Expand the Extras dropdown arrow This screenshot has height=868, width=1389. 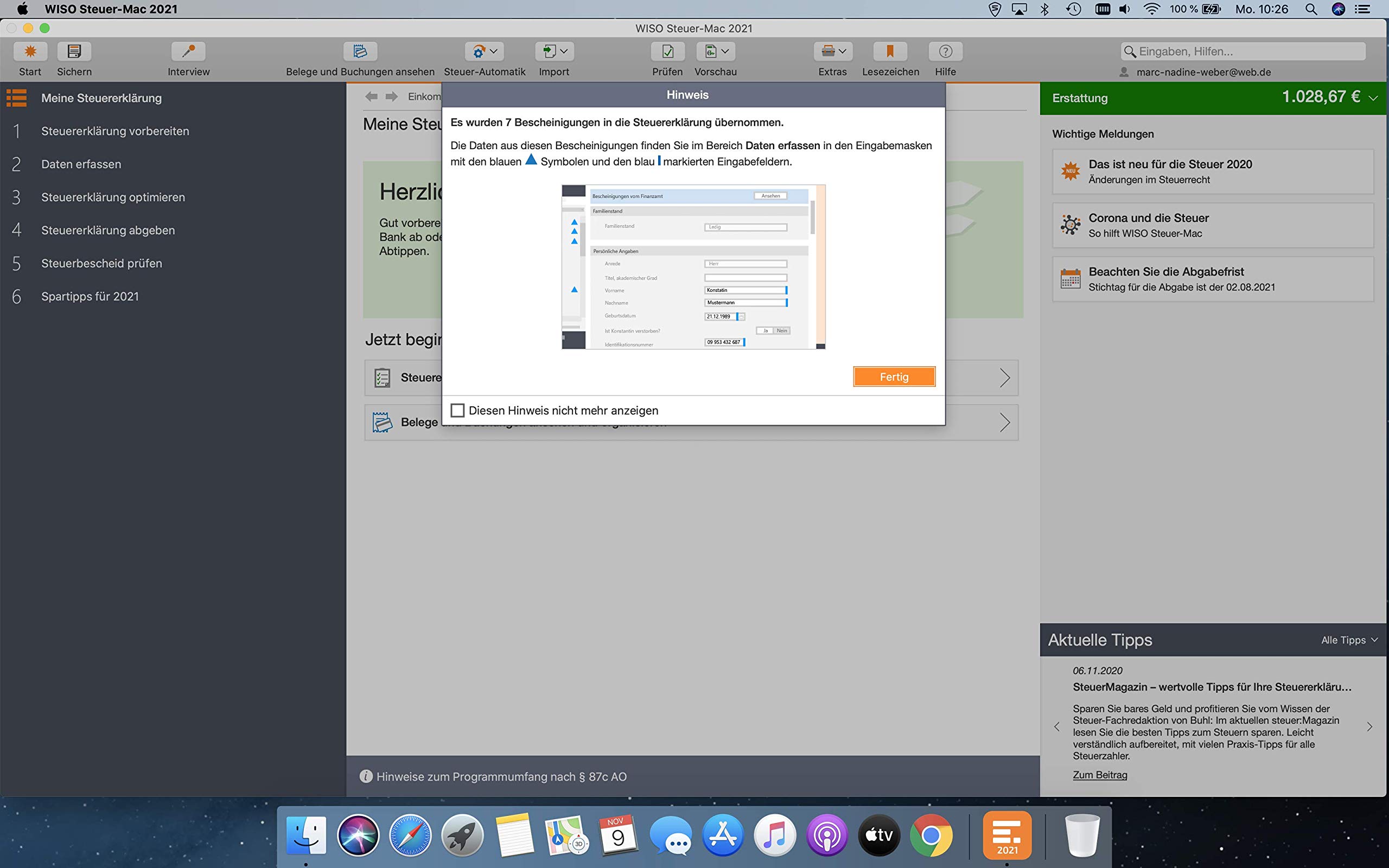coord(843,51)
